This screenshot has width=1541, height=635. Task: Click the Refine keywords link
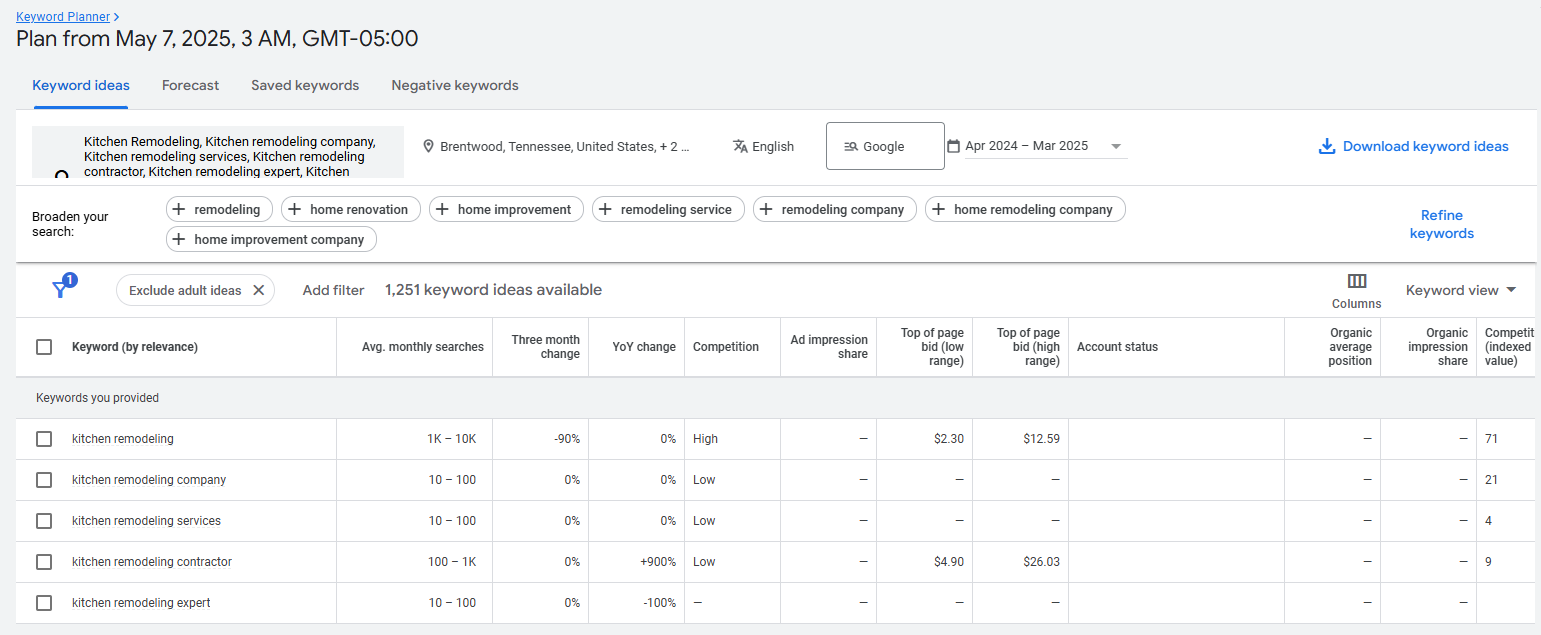click(1441, 224)
